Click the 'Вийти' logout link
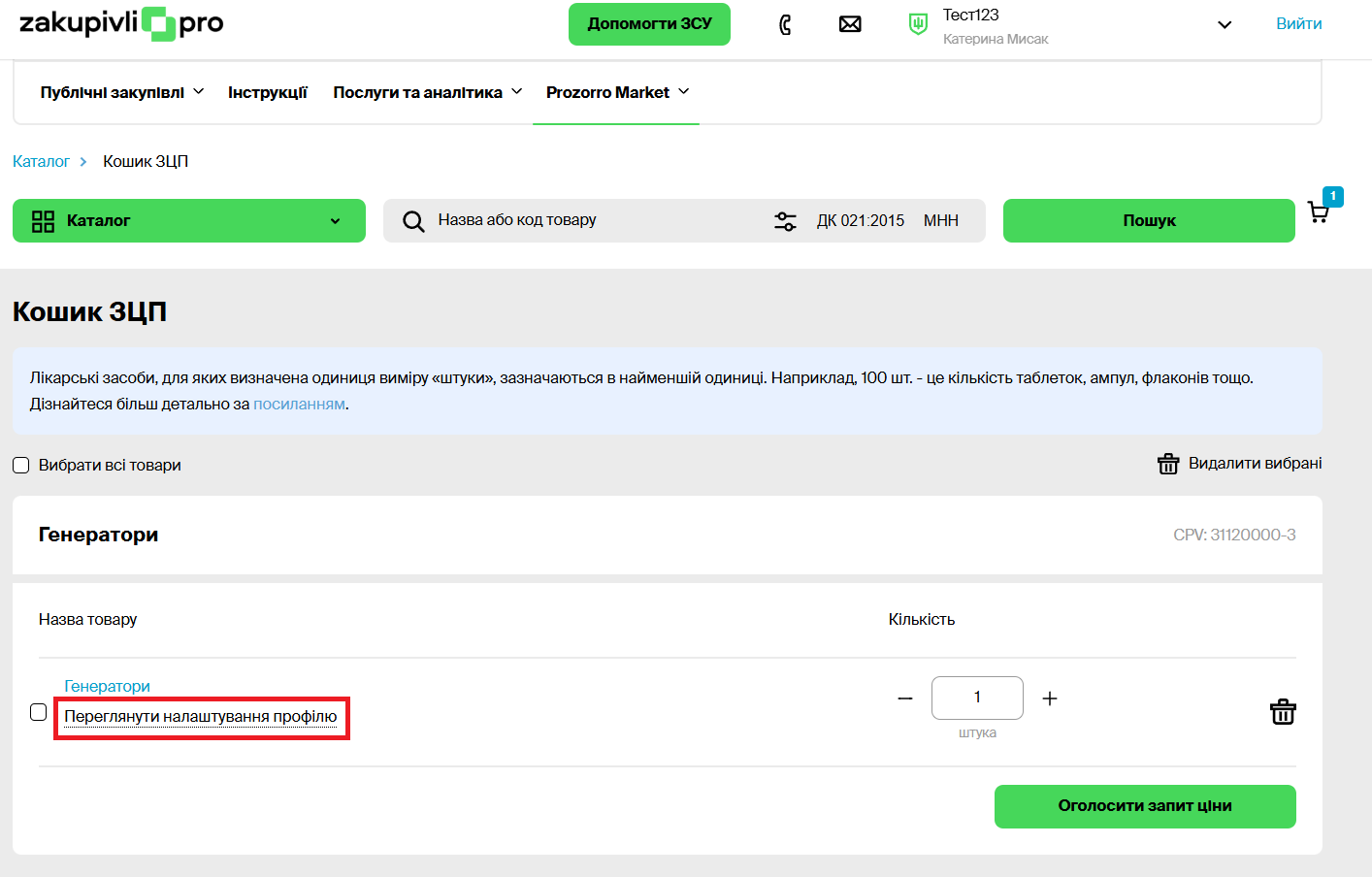The height and width of the screenshot is (877, 1372). (1298, 24)
